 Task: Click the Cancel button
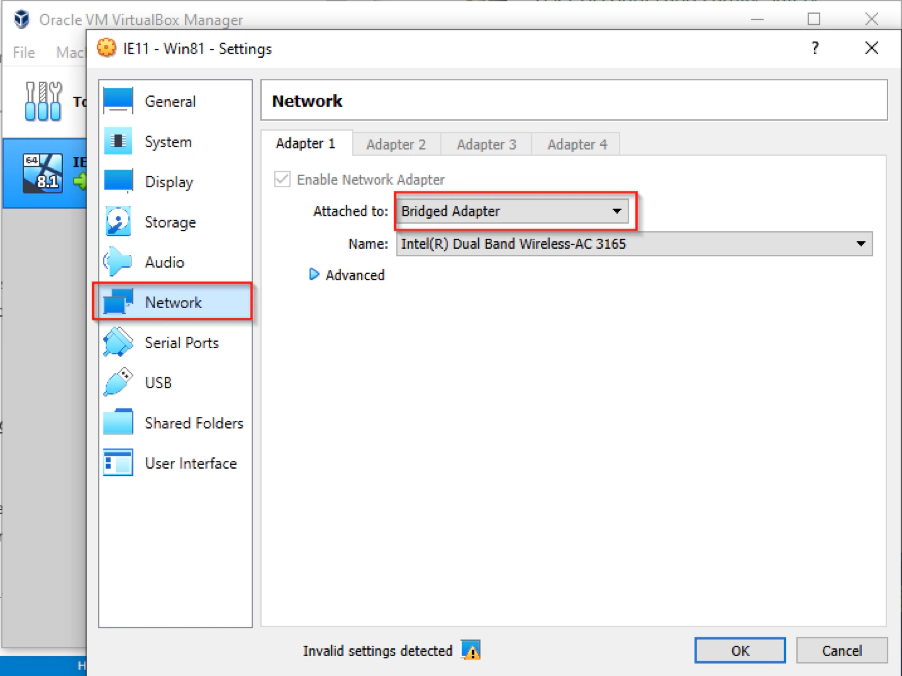pos(841,650)
